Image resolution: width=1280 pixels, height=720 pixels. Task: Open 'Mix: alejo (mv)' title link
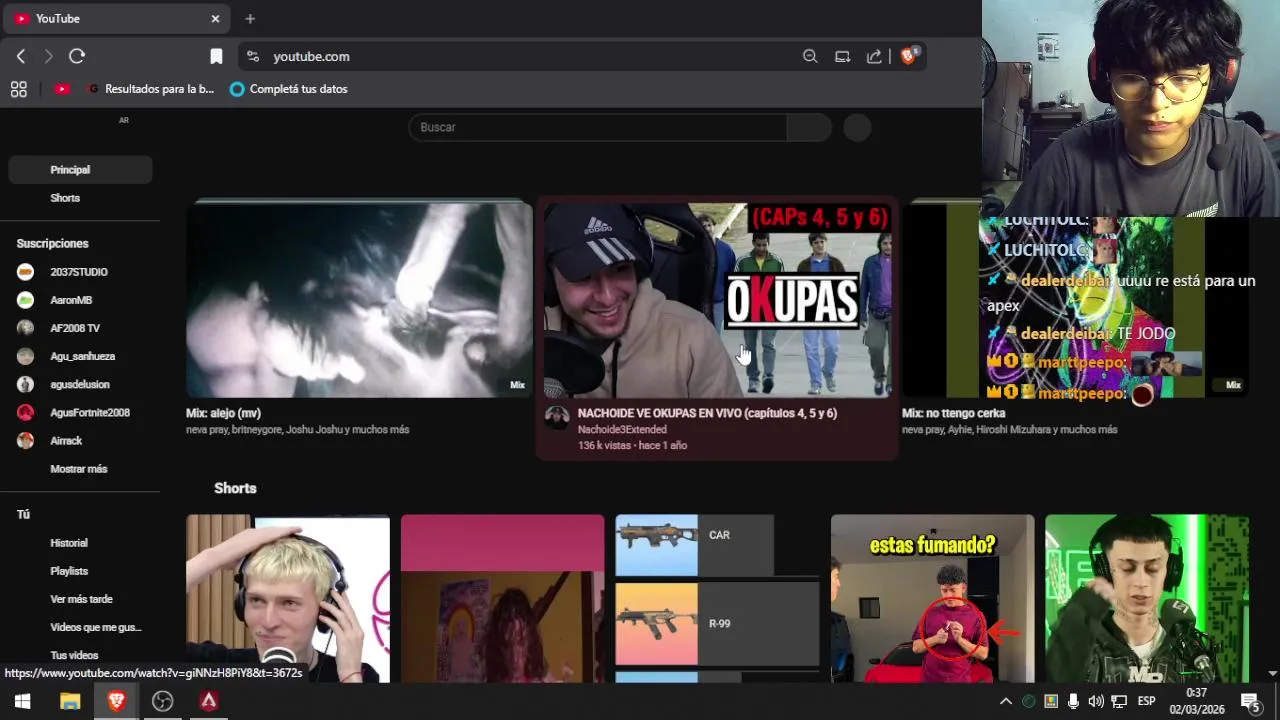(223, 413)
